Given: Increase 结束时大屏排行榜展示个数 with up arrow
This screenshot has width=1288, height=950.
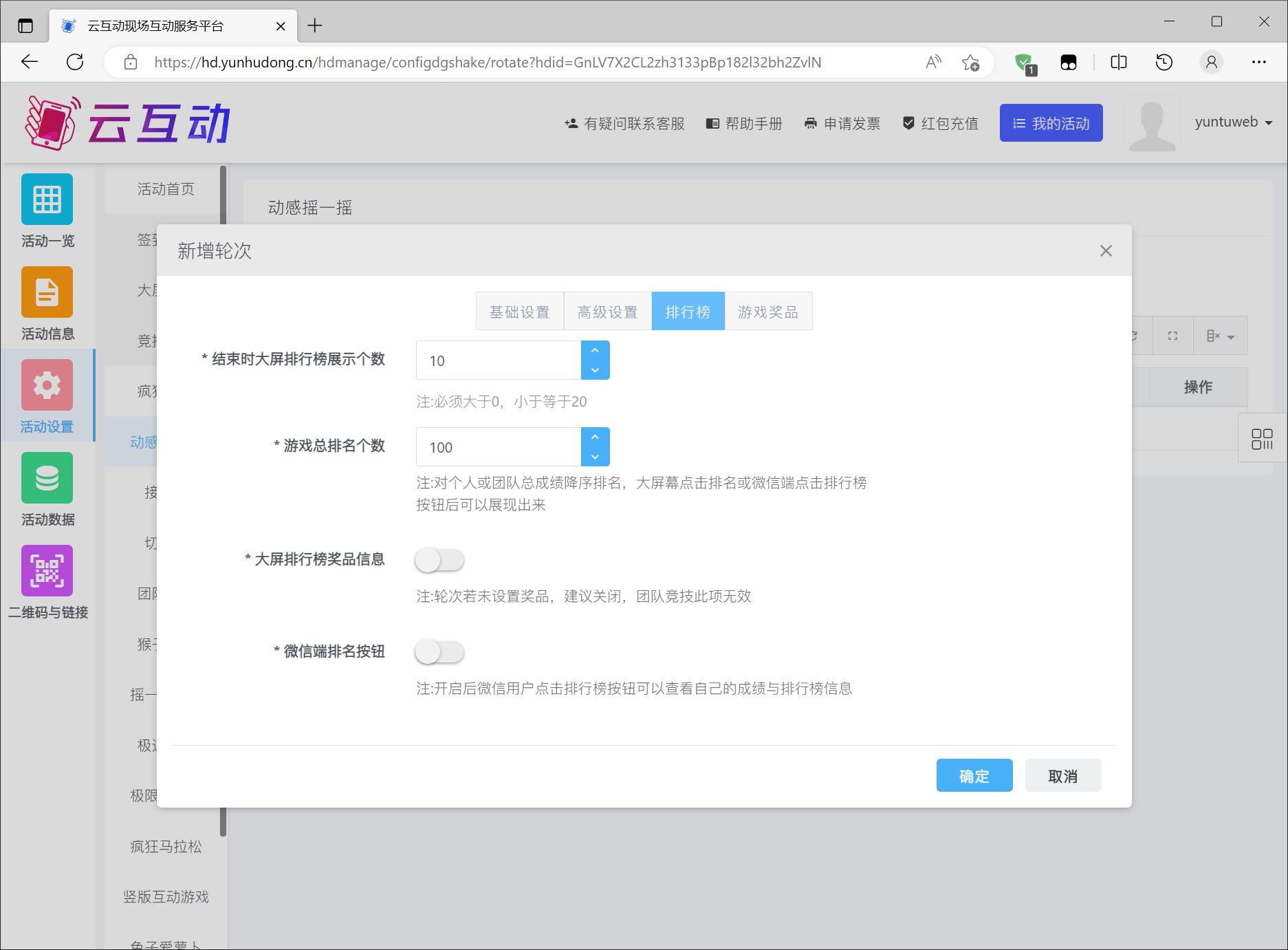Looking at the screenshot, I should [x=595, y=351].
